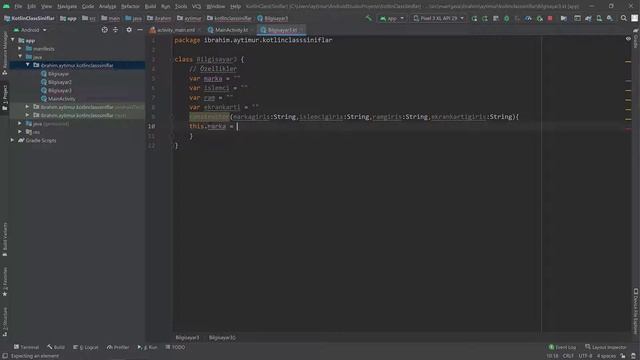
Task: Collapse the selected ibrahim.aytimur.kotlinclassiniflar package
Action: click(x=28, y=65)
